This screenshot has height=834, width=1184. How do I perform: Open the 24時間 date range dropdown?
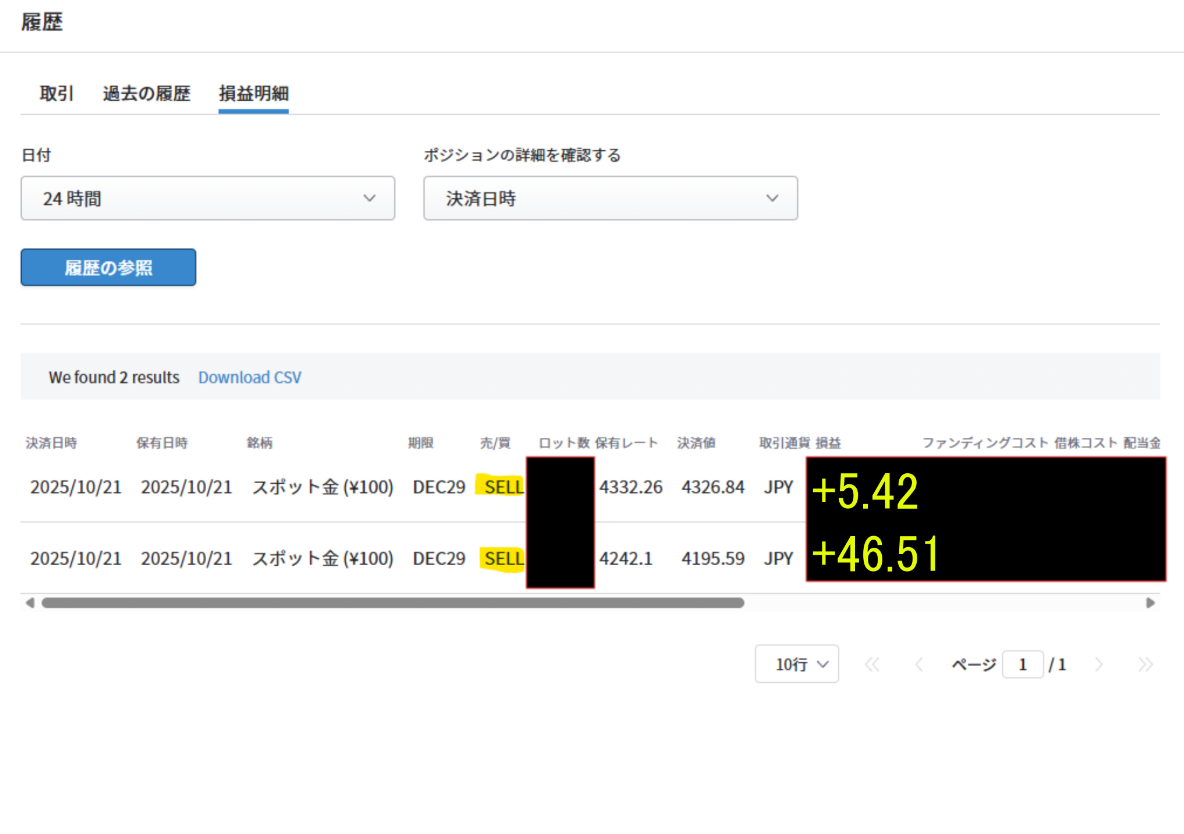click(x=208, y=198)
